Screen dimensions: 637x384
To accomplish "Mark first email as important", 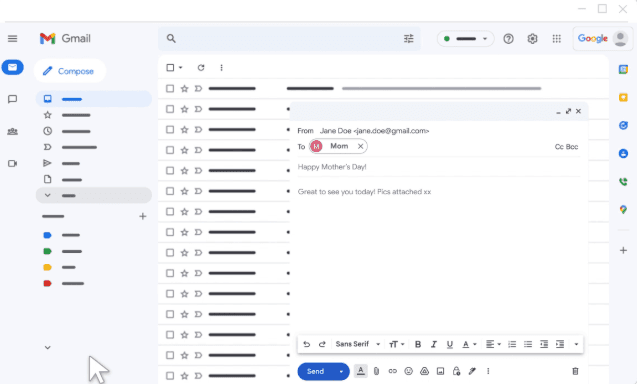I will click(x=198, y=88).
